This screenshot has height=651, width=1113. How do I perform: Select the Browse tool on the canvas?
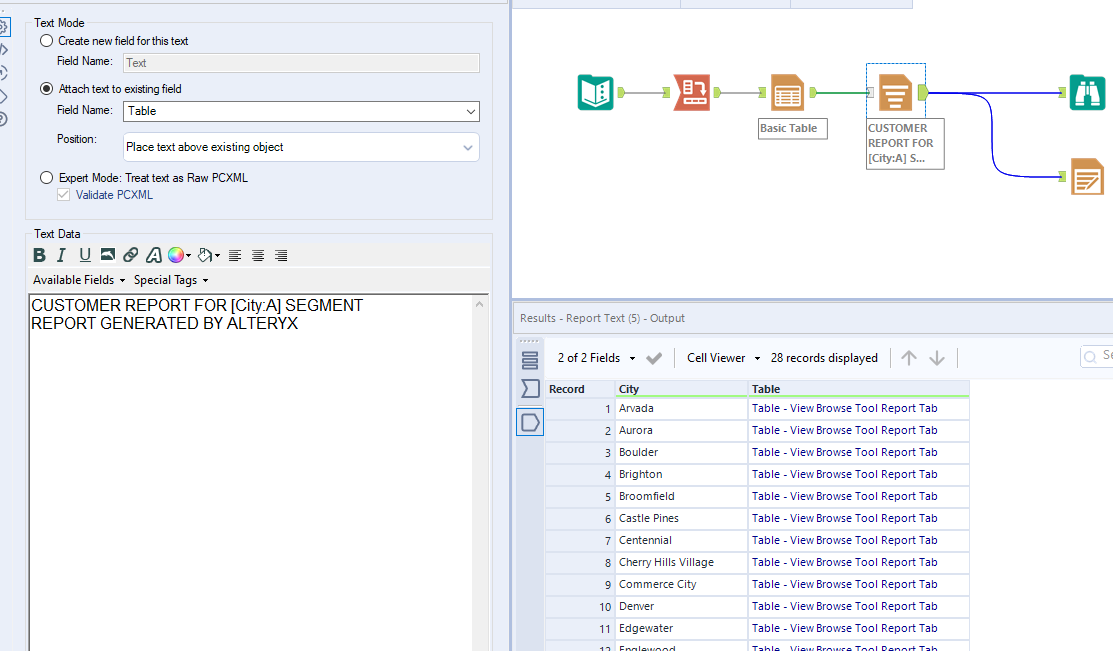(x=1087, y=92)
